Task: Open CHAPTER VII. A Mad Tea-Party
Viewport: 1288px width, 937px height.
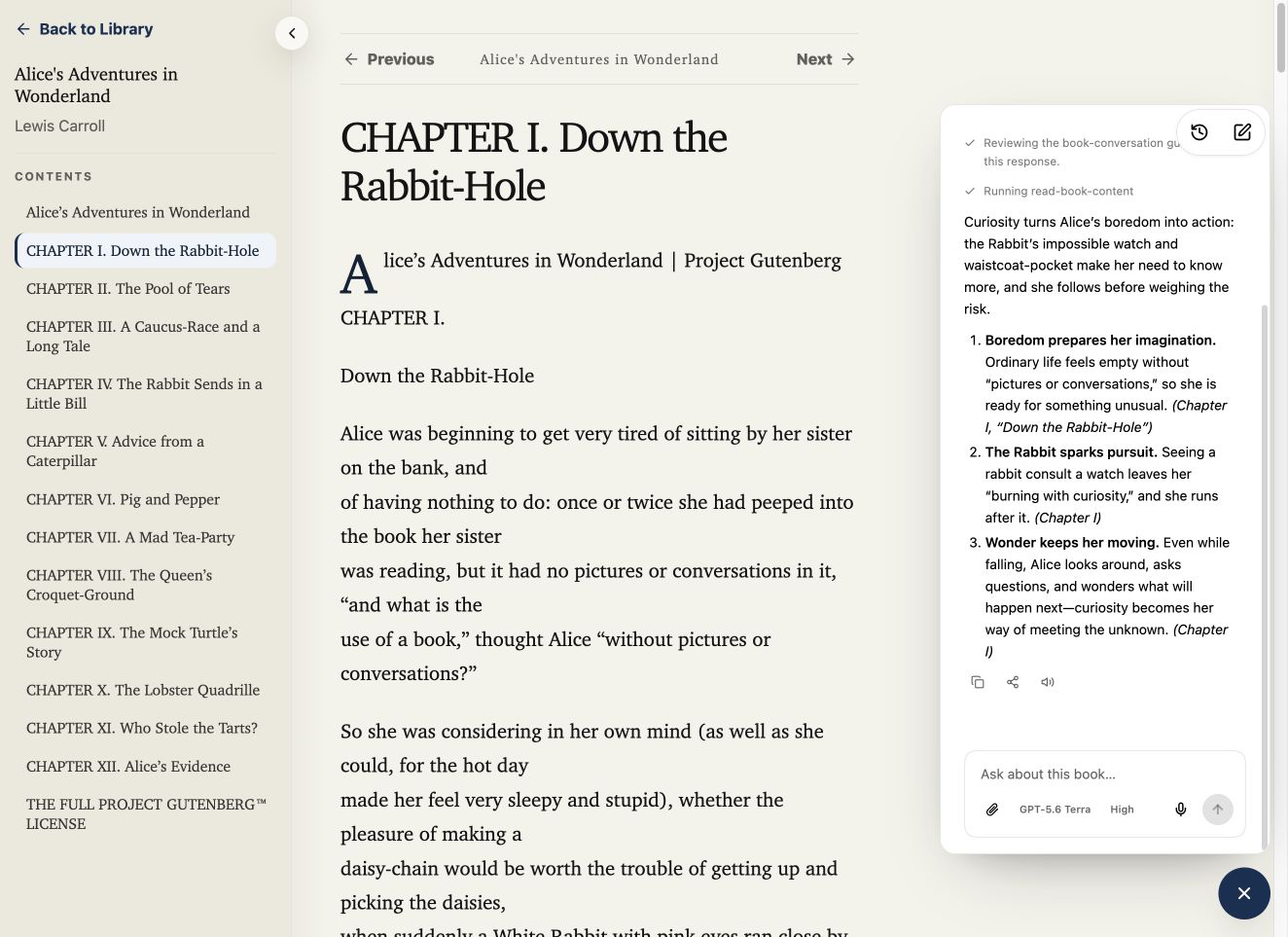Action: click(x=146, y=537)
